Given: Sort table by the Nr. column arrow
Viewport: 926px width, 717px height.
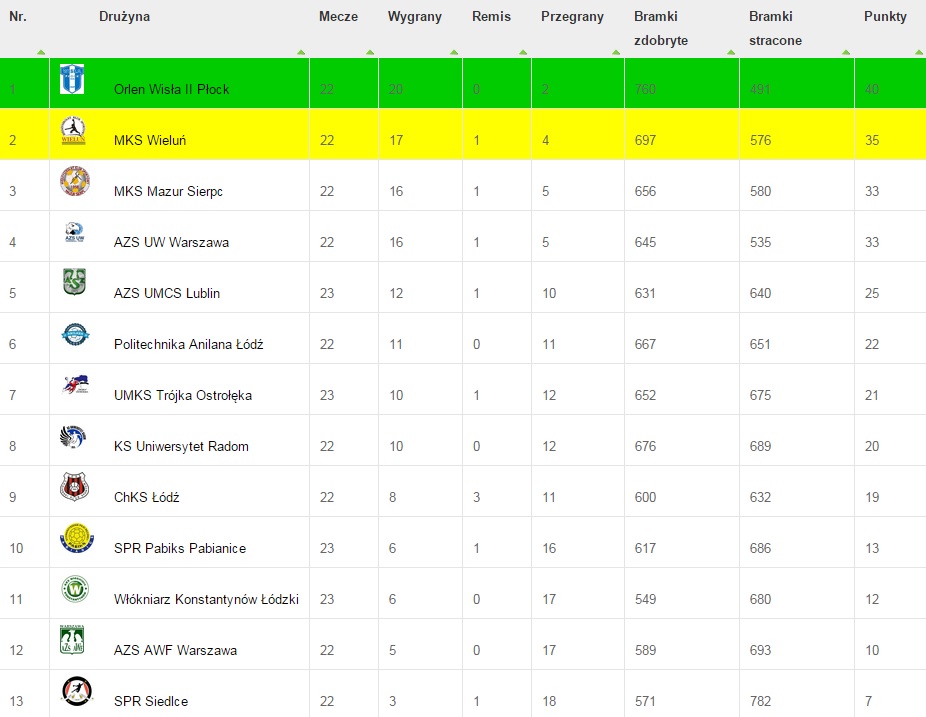Looking at the screenshot, I should (x=41, y=52).
